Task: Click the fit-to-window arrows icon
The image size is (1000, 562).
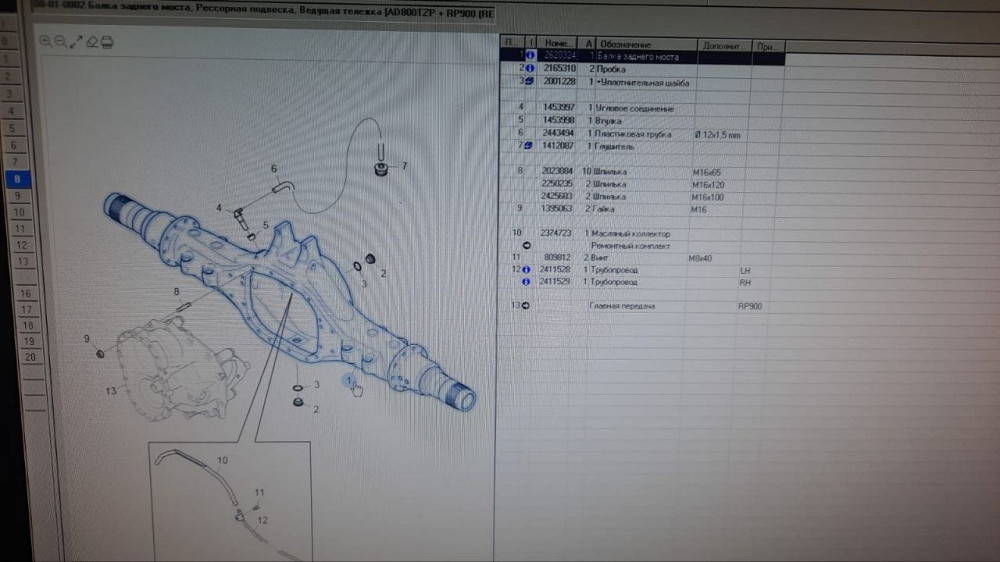Action: (x=76, y=42)
